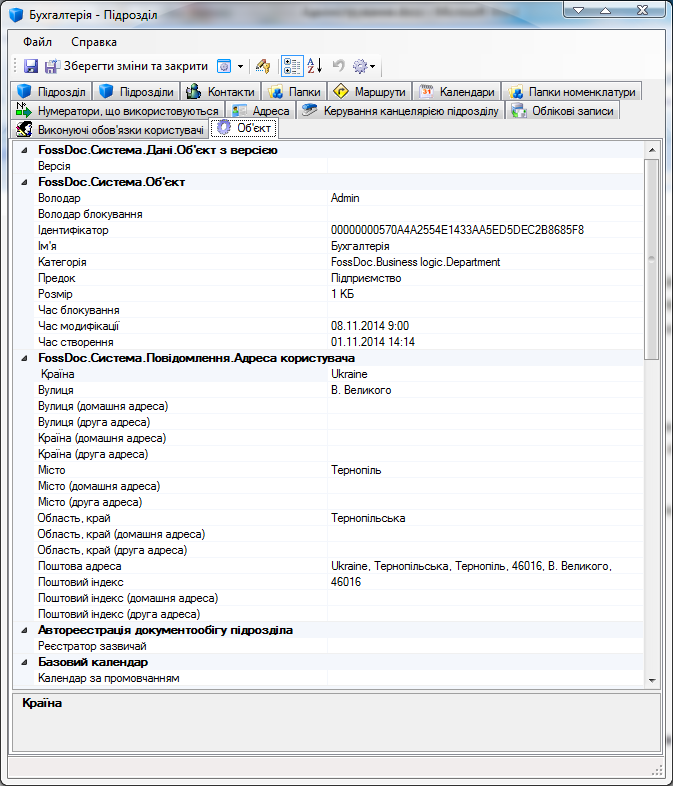673x786 pixels.
Task: Click the Володар value Admin
Action: (x=345, y=198)
